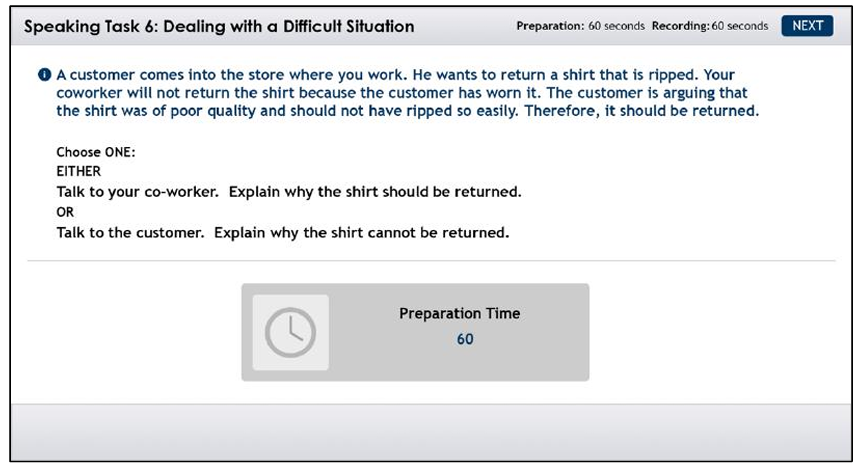Click the 'Choose ONE:' instruction text
866x470 pixels.
point(96,152)
